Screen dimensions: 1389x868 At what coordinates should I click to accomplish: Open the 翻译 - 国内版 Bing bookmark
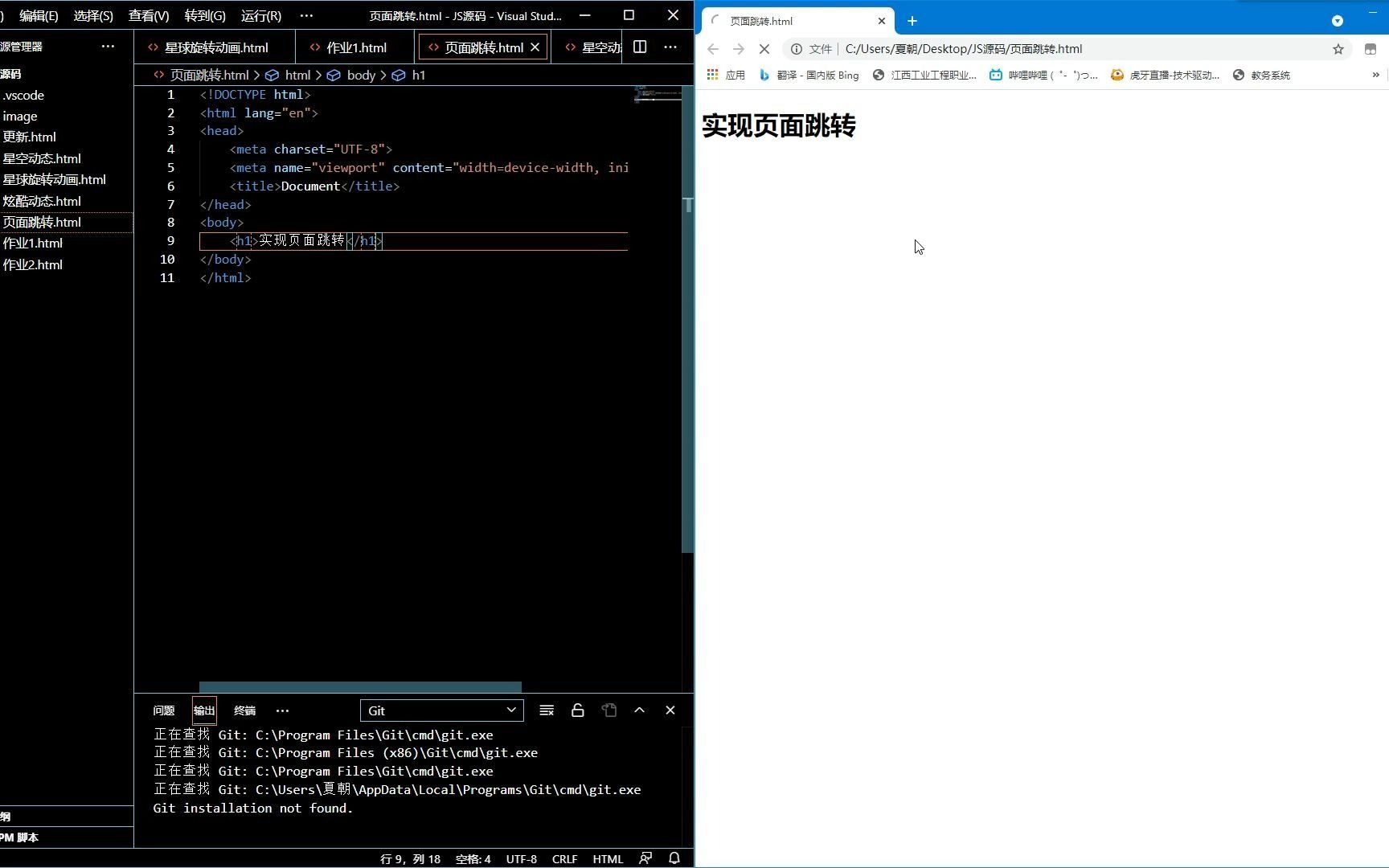click(809, 75)
